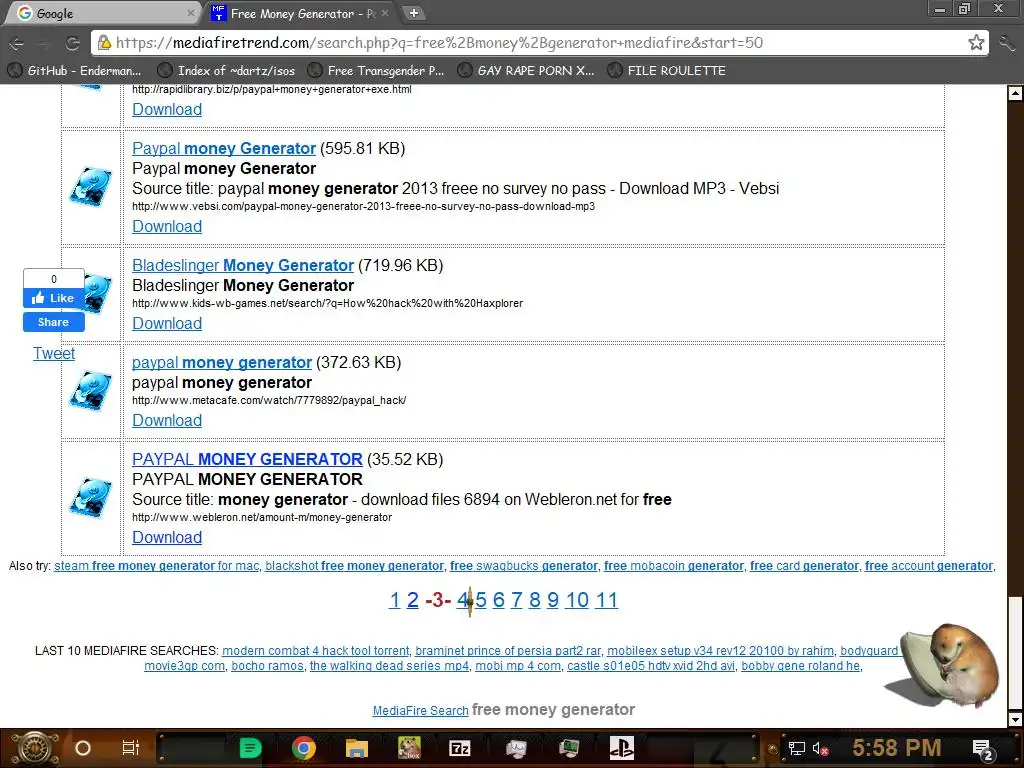Click the Facebook Like button
Viewport: 1024px width, 768px height.
[54, 298]
